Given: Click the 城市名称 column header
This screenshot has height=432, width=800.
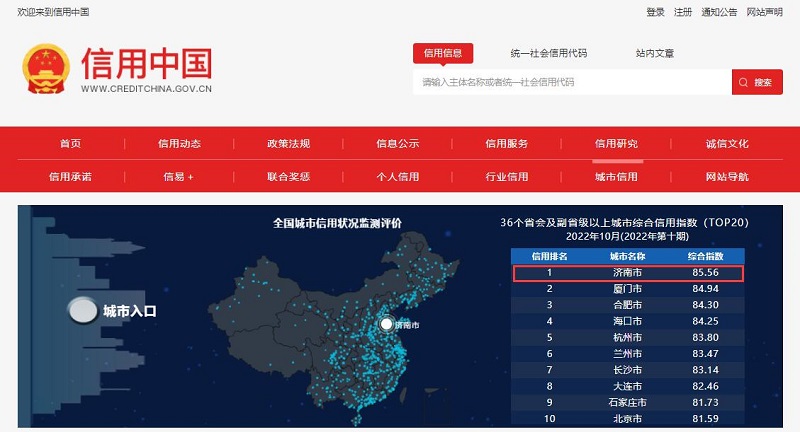Looking at the screenshot, I should tap(628, 256).
